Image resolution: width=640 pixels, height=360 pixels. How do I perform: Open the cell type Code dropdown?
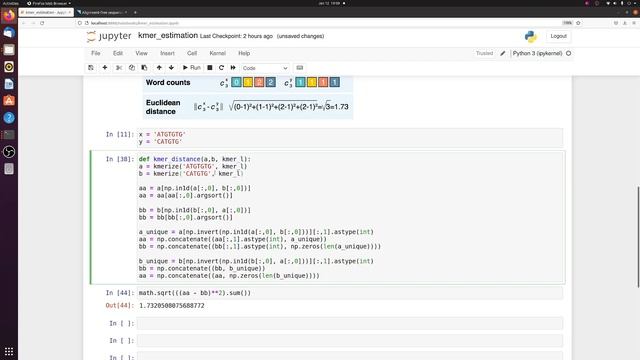(x=265, y=68)
